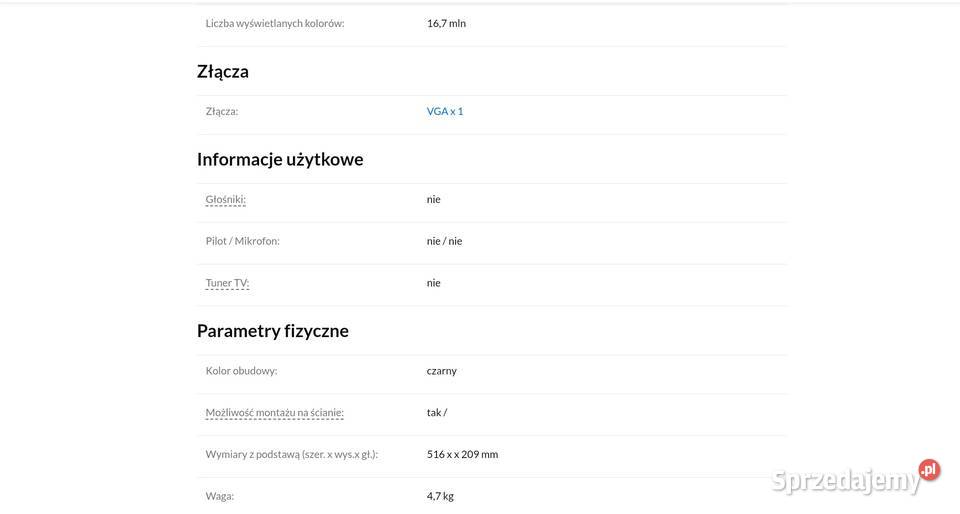
Task: Click the 16,7 mln colors value
Action: [x=446, y=23]
